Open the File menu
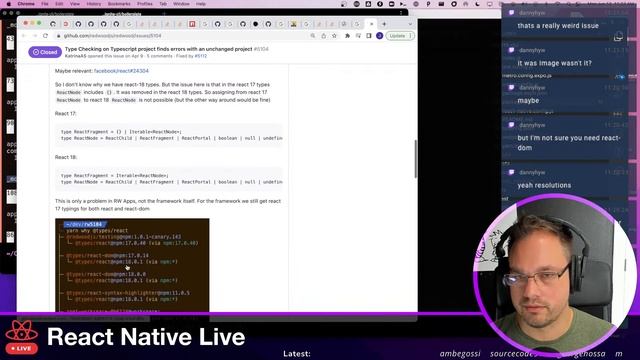Screen dimensions: 640x360 [x=45, y=4]
